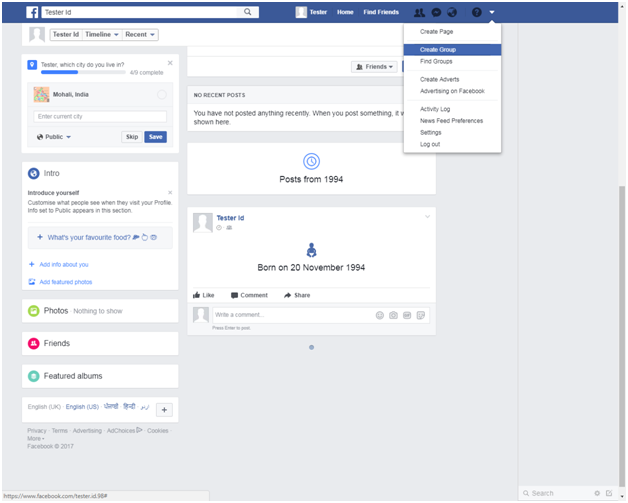Like the Born on 20 November post
The width and height of the screenshot is (628, 503).
pyautogui.click(x=203, y=295)
